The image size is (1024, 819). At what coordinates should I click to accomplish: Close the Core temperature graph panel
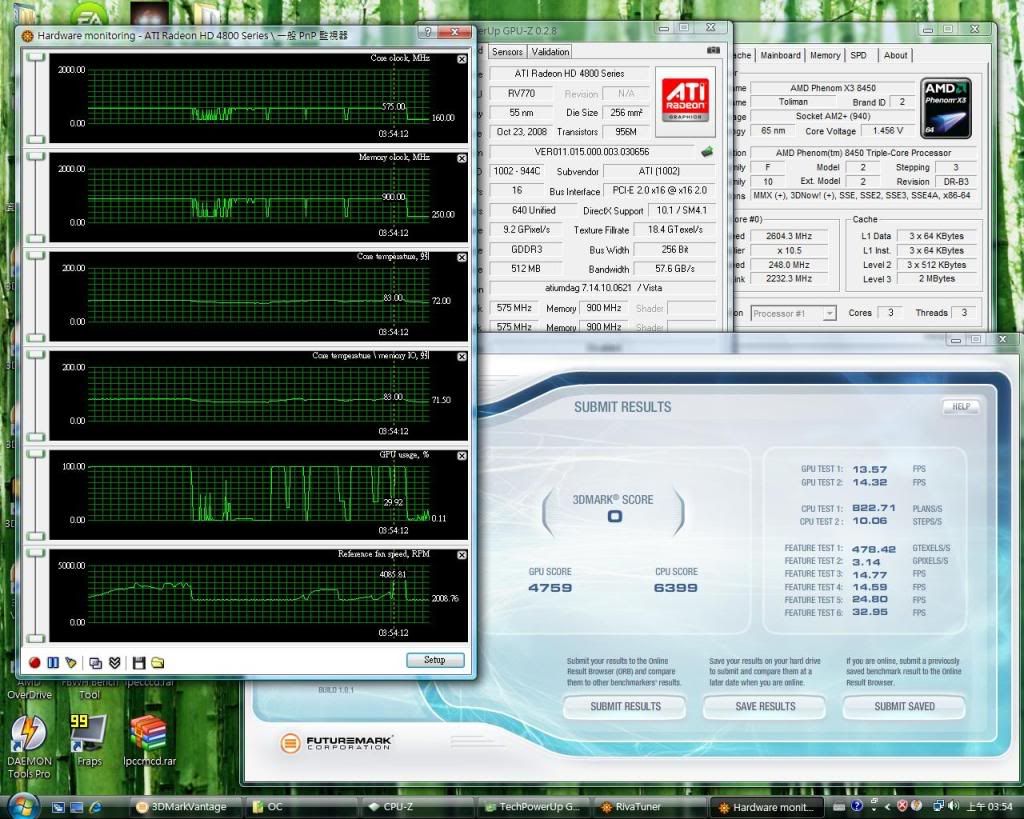[462, 258]
